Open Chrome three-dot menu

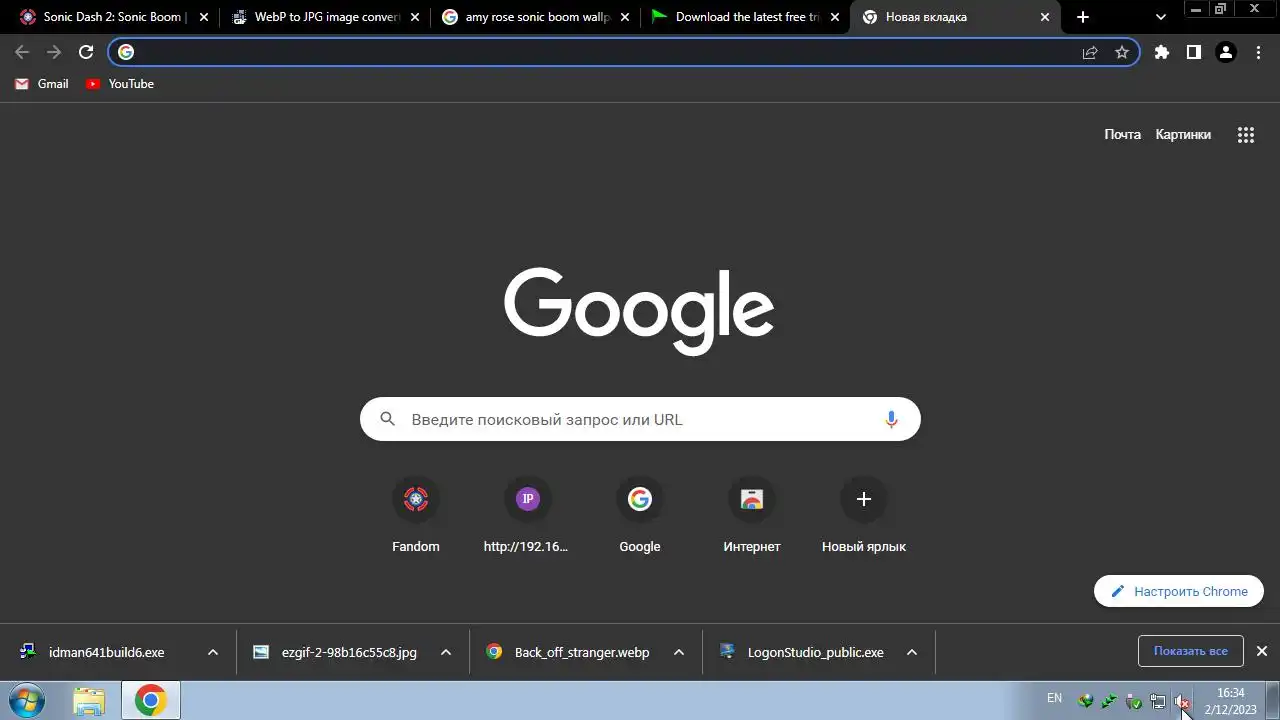pyautogui.click(x=1258, y=52)
